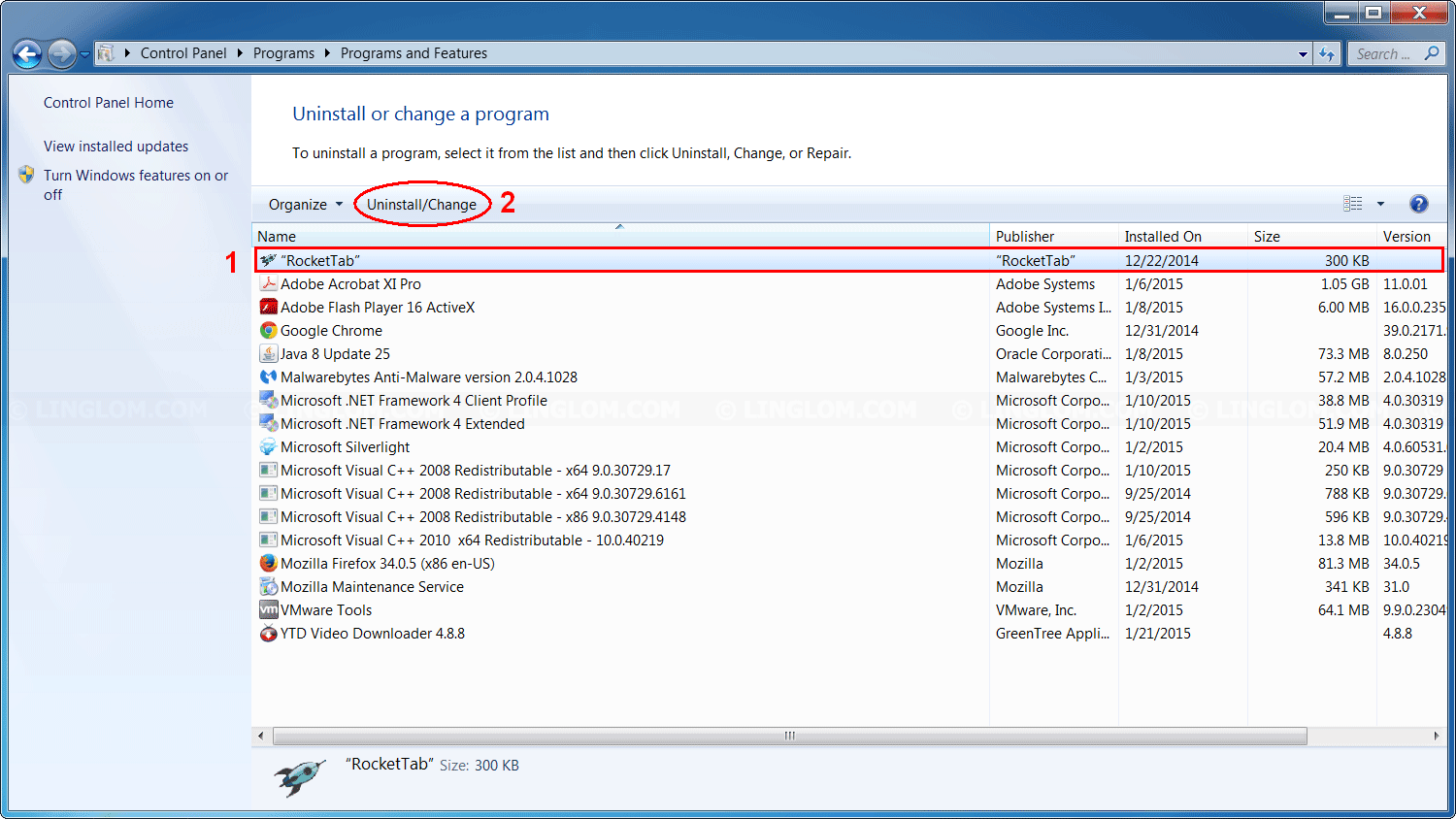Viewport: 1456px width, 819px height.
Task: Sort by the Installed On column header
Action: tap(1182, 236)
